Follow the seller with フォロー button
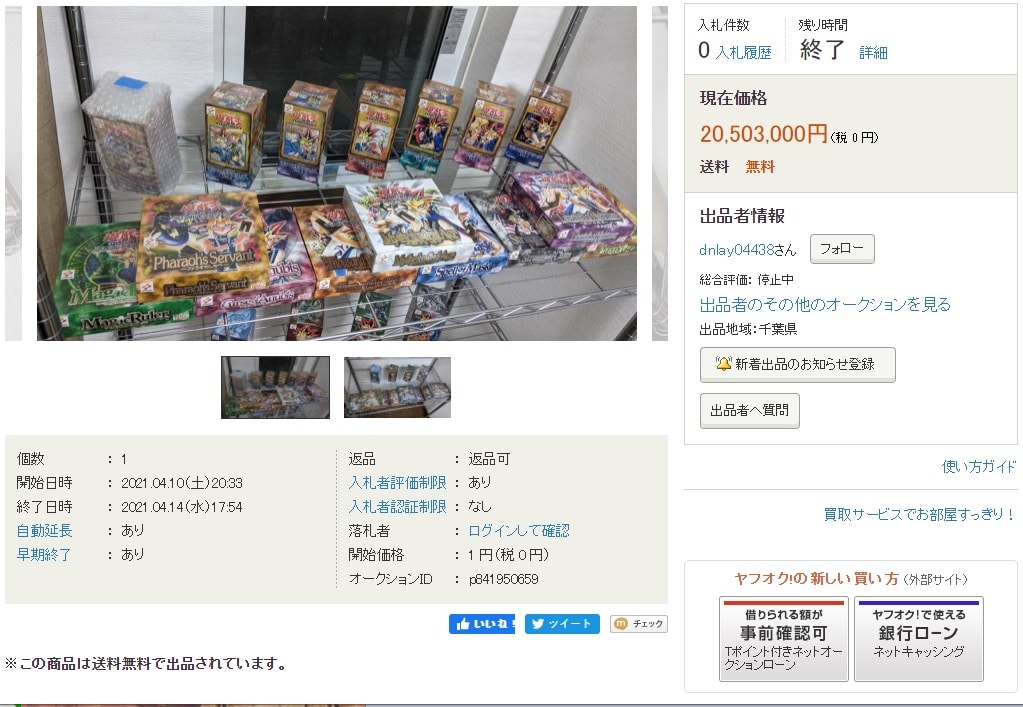1023x707 pixels. pyautogui.click(x=842, y=248)
